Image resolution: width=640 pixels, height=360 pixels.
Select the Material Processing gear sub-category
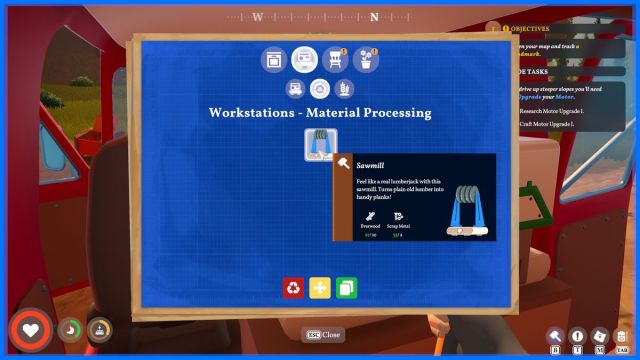click(320, 89)
